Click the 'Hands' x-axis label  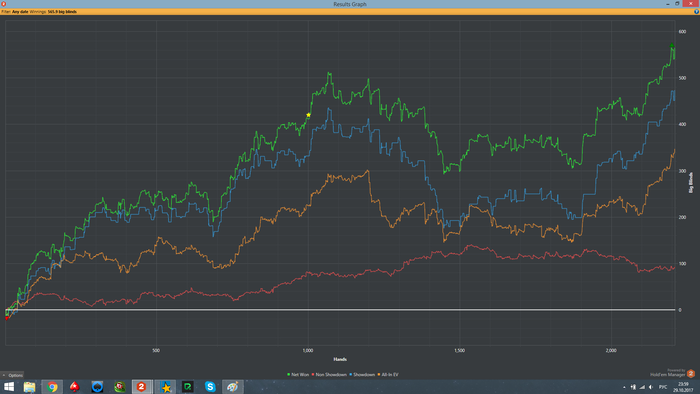pos(340,359)
